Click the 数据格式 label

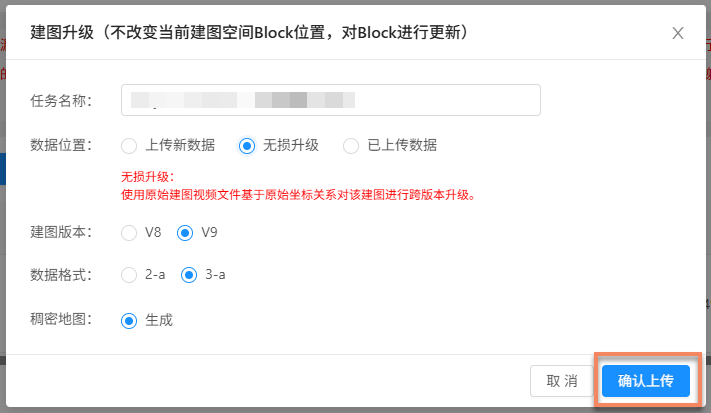61,274
